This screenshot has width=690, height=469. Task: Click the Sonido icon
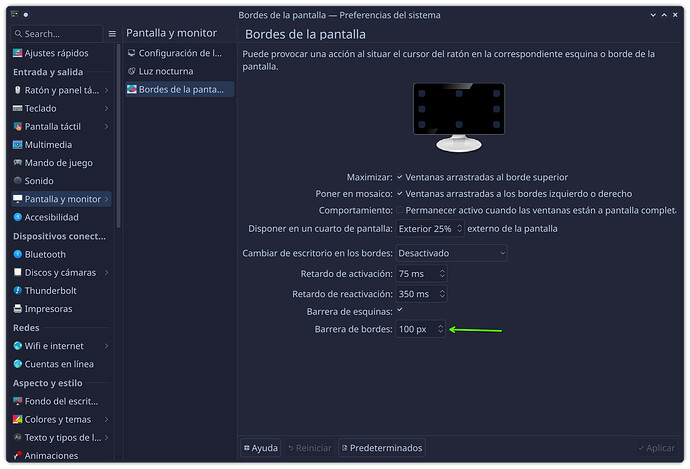point(18,181)
